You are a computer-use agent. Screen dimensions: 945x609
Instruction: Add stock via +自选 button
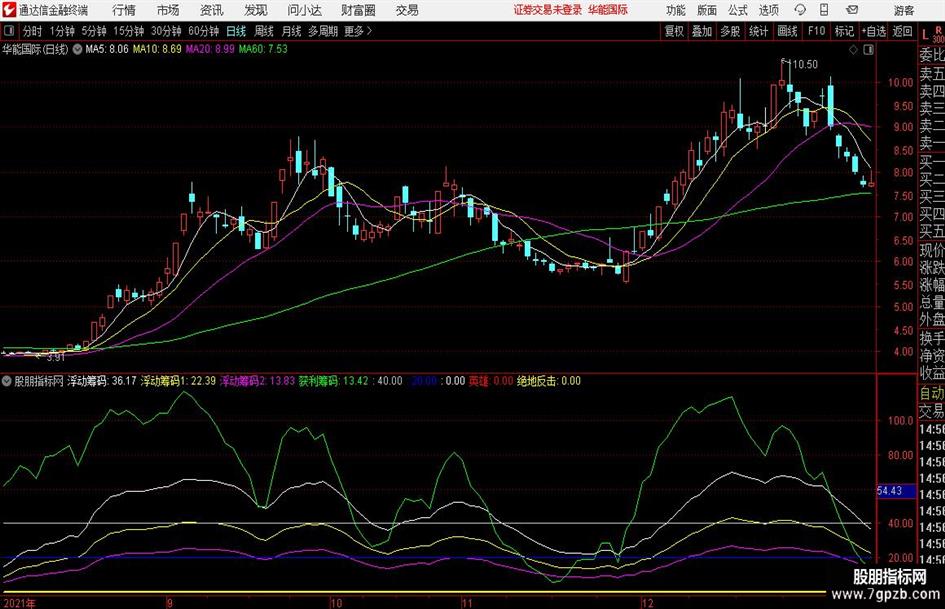873,31
